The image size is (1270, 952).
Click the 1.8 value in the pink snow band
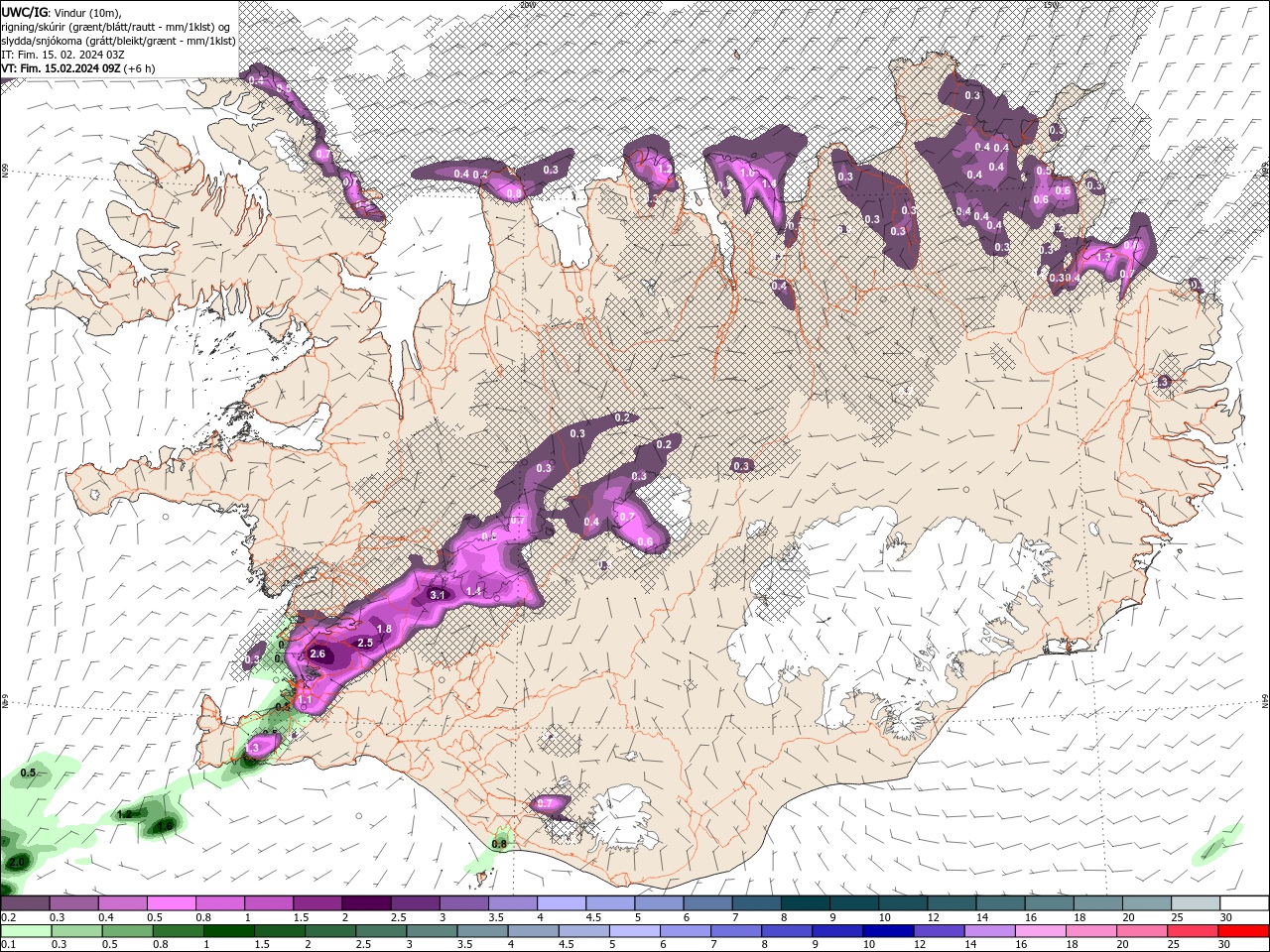point(385,629)
